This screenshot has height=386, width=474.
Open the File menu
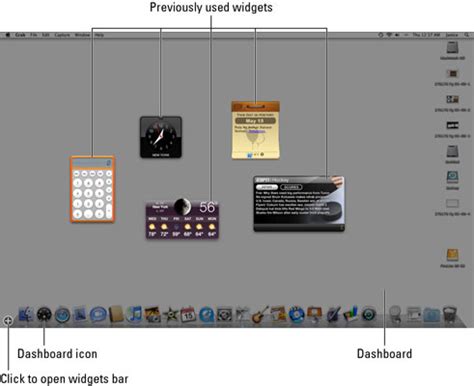pyautogui.click(x=34, y=35)
